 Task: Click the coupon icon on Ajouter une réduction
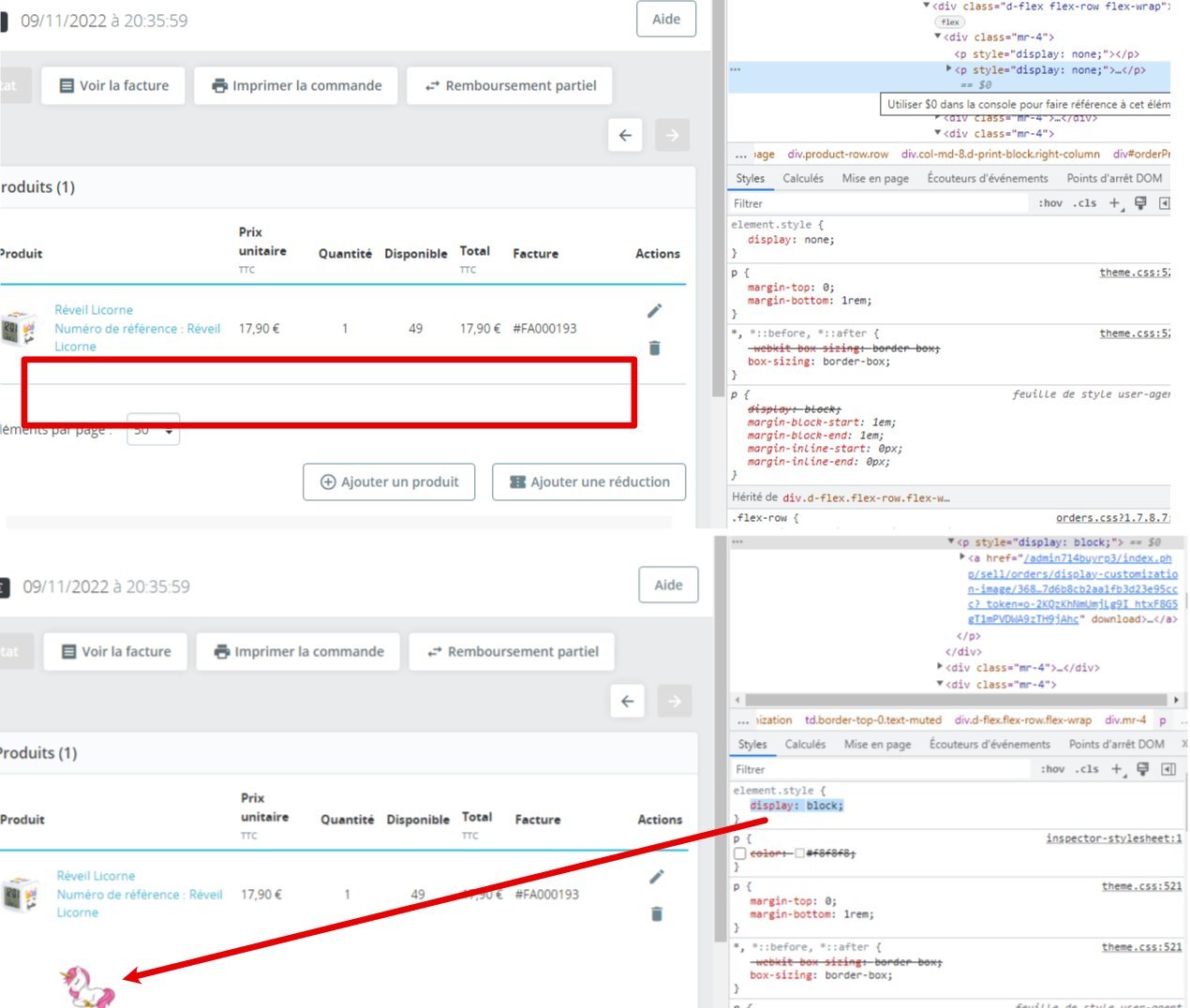(x=517, y=482)
